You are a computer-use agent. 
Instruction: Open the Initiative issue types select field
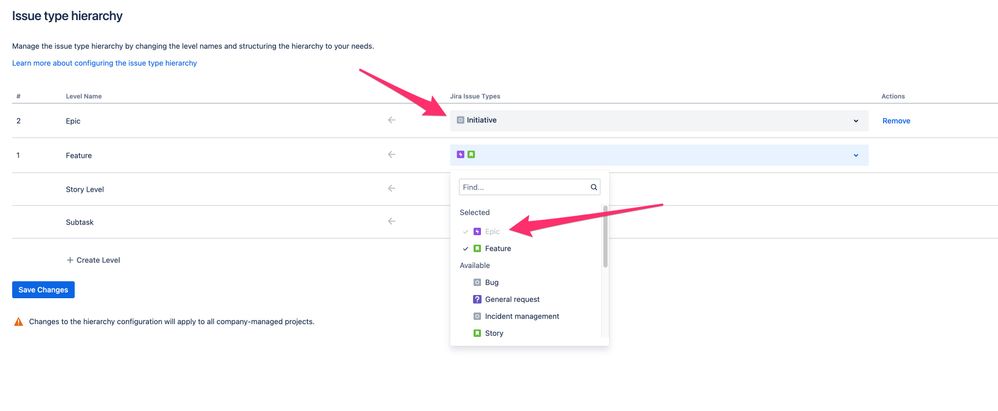pos(659,120)
